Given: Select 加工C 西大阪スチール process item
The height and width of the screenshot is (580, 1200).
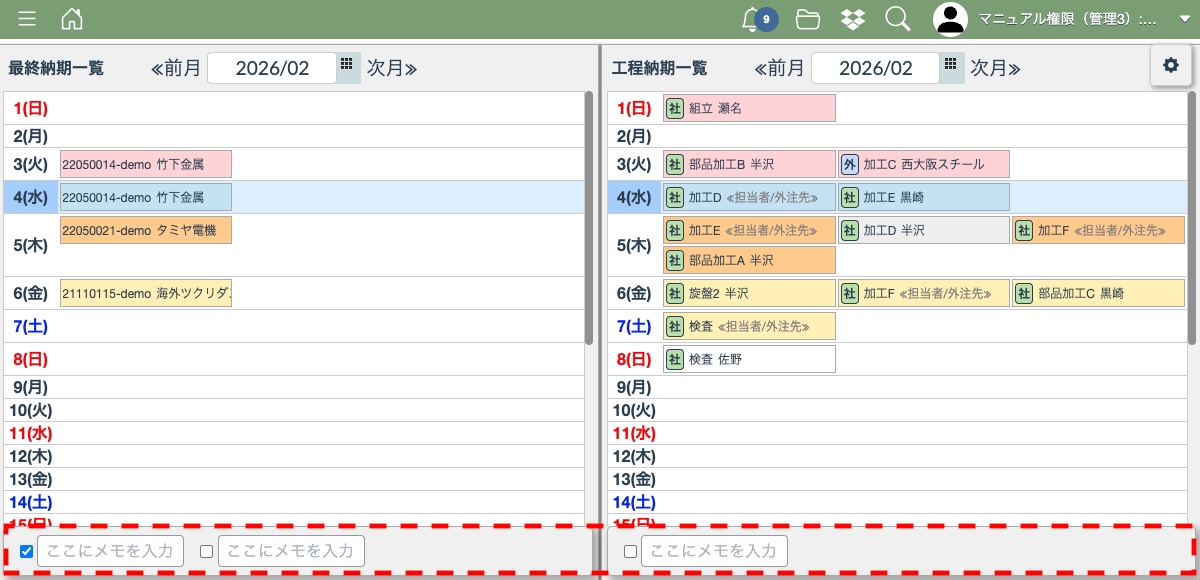Looking at the screenshot, I should [924, 164].
